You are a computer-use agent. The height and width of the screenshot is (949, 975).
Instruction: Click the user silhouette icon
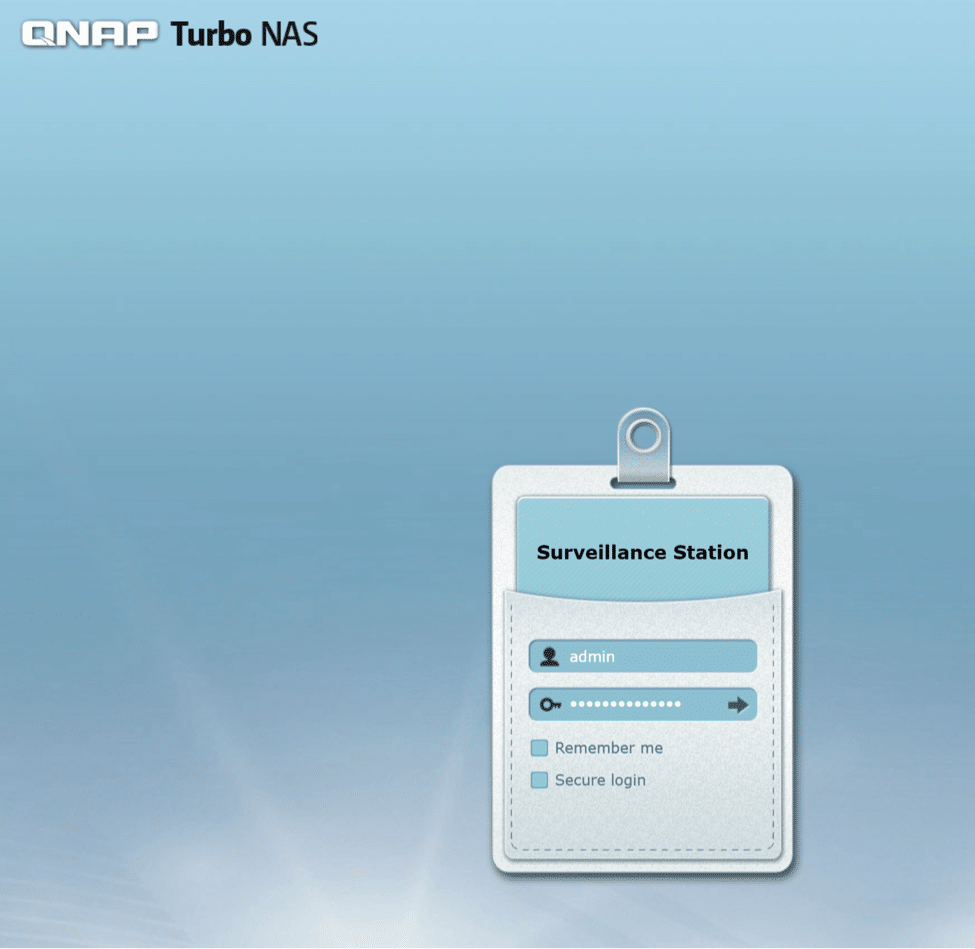tap(549, 657)
